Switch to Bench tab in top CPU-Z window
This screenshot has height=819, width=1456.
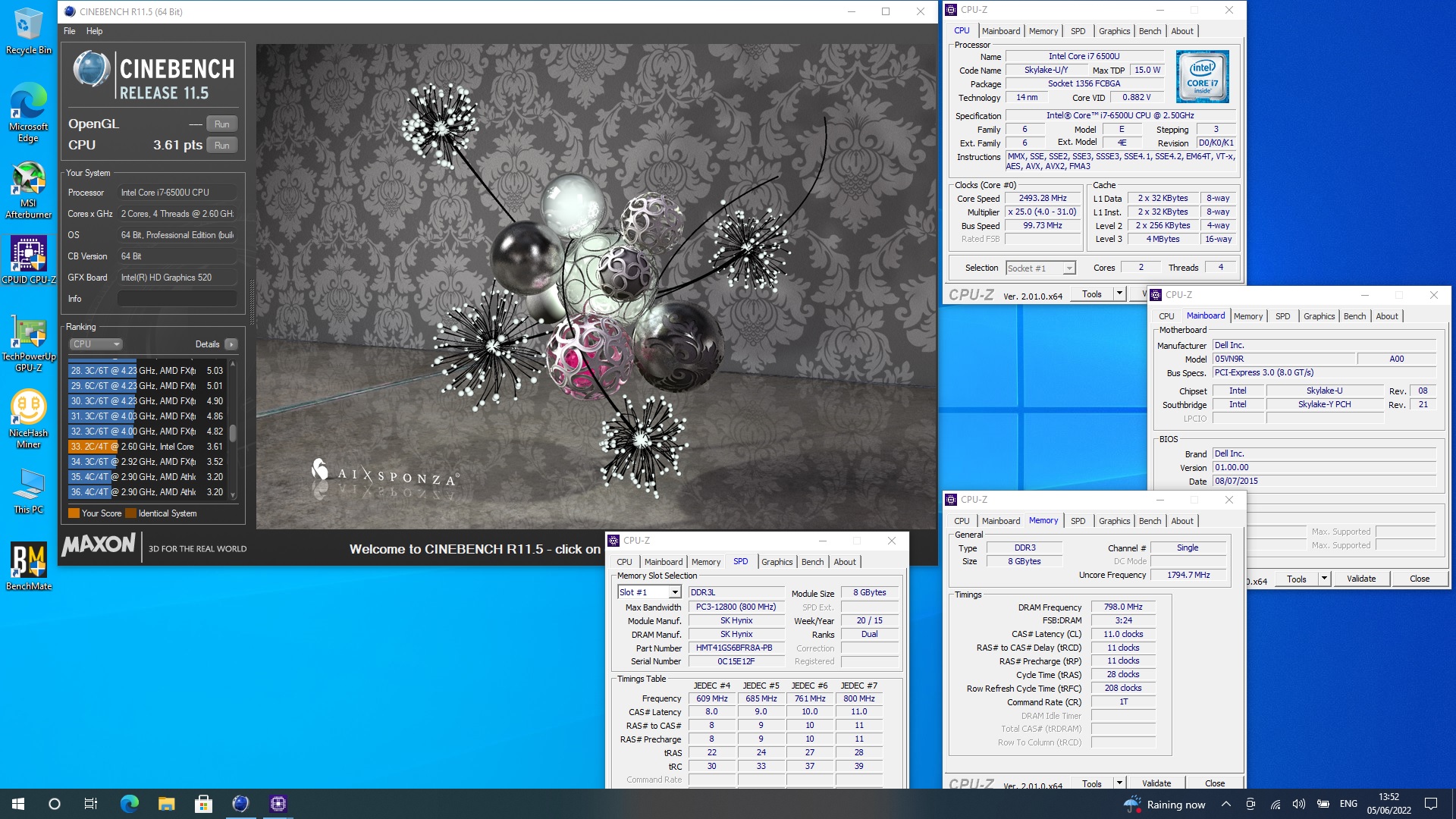[x=1150, y=31]
